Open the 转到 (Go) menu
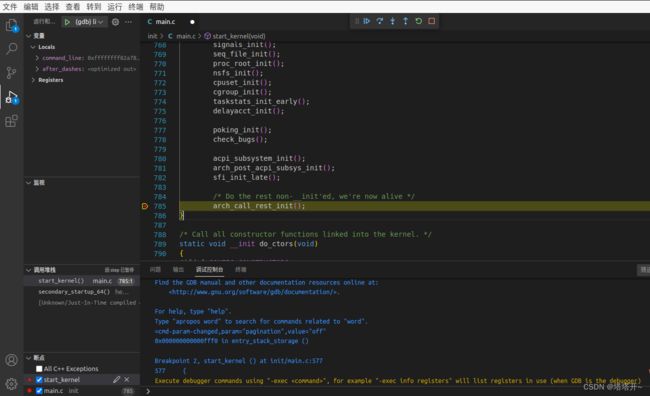Image resolution: width=650 pixels, height=396 pixels. [94, 7]
